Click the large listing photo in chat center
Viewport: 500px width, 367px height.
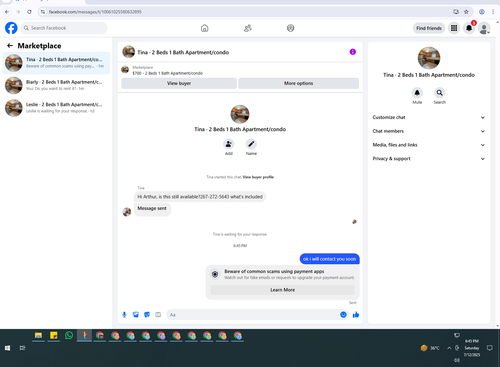pos(240,114)
